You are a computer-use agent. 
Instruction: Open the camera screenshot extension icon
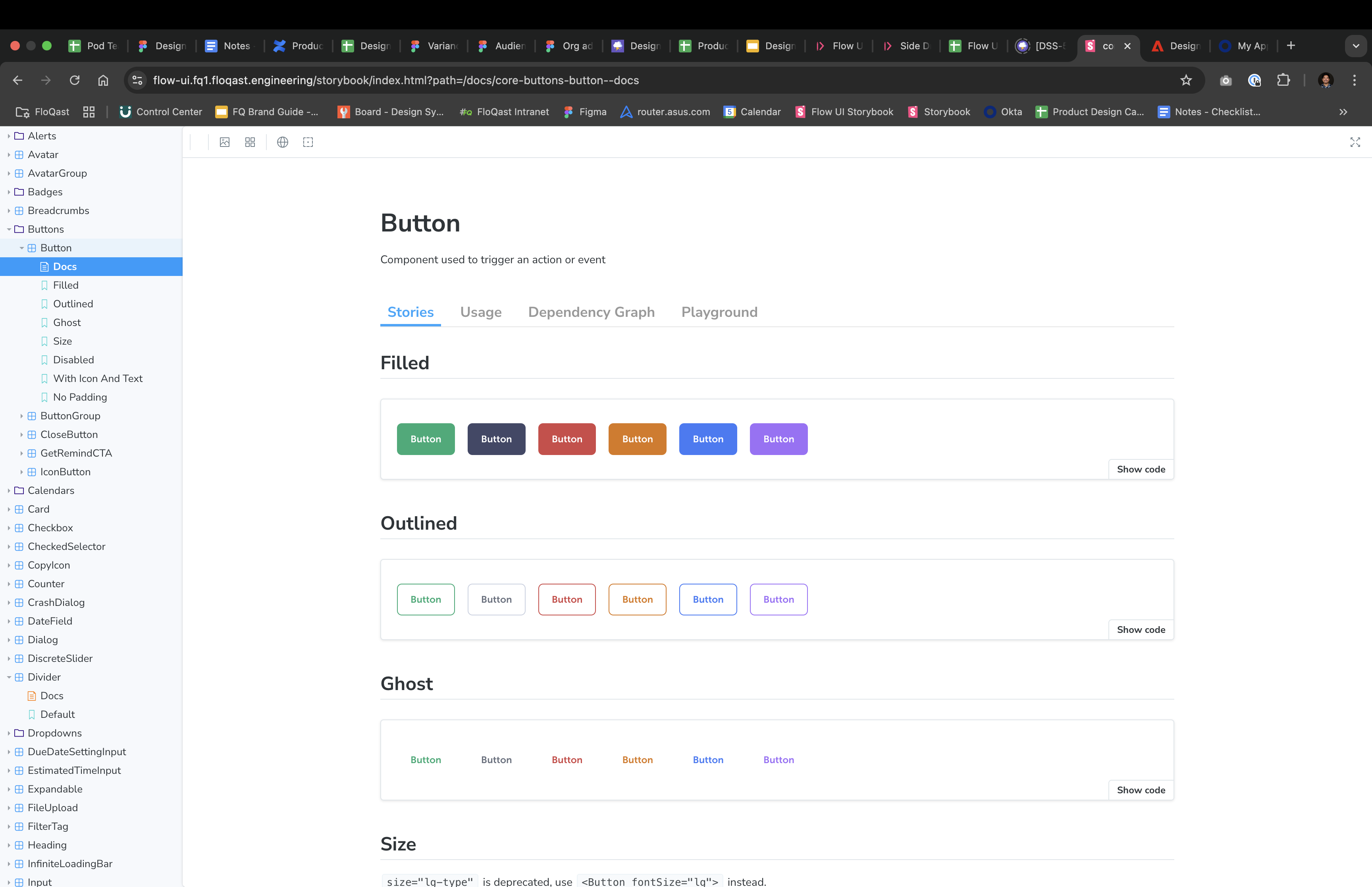click(1225, 81)
